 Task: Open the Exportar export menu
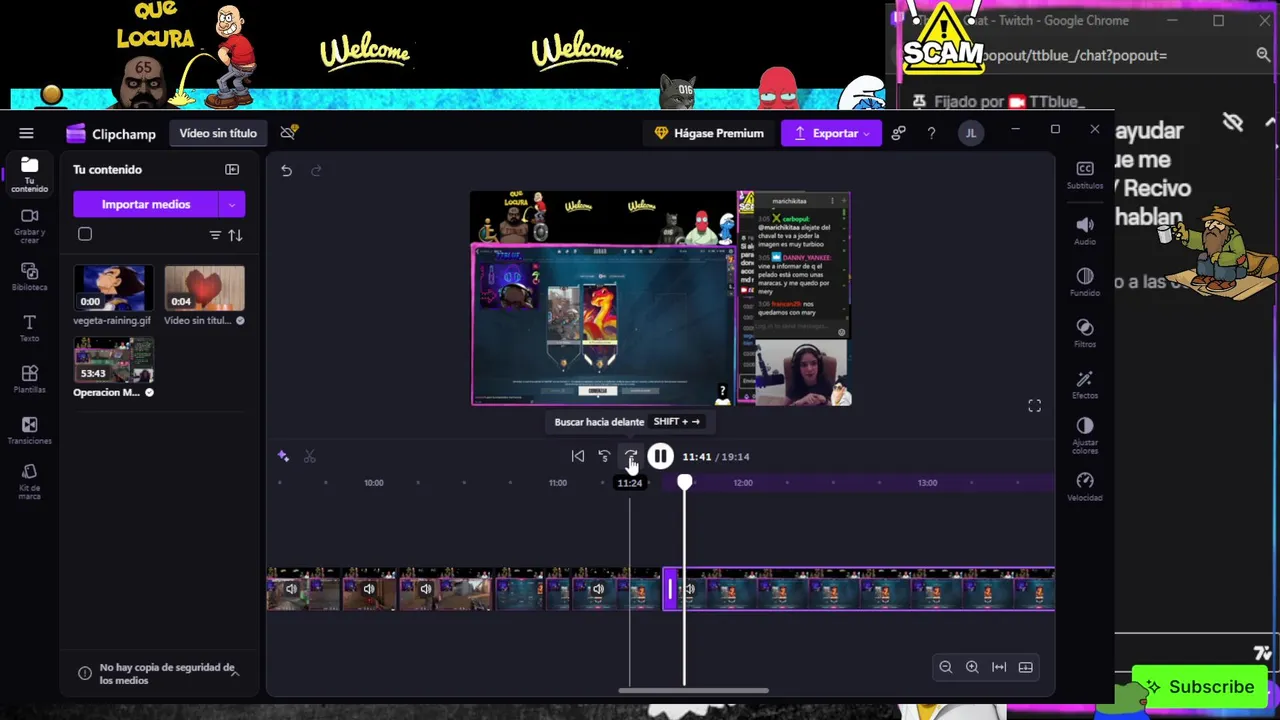pos(832,133)
